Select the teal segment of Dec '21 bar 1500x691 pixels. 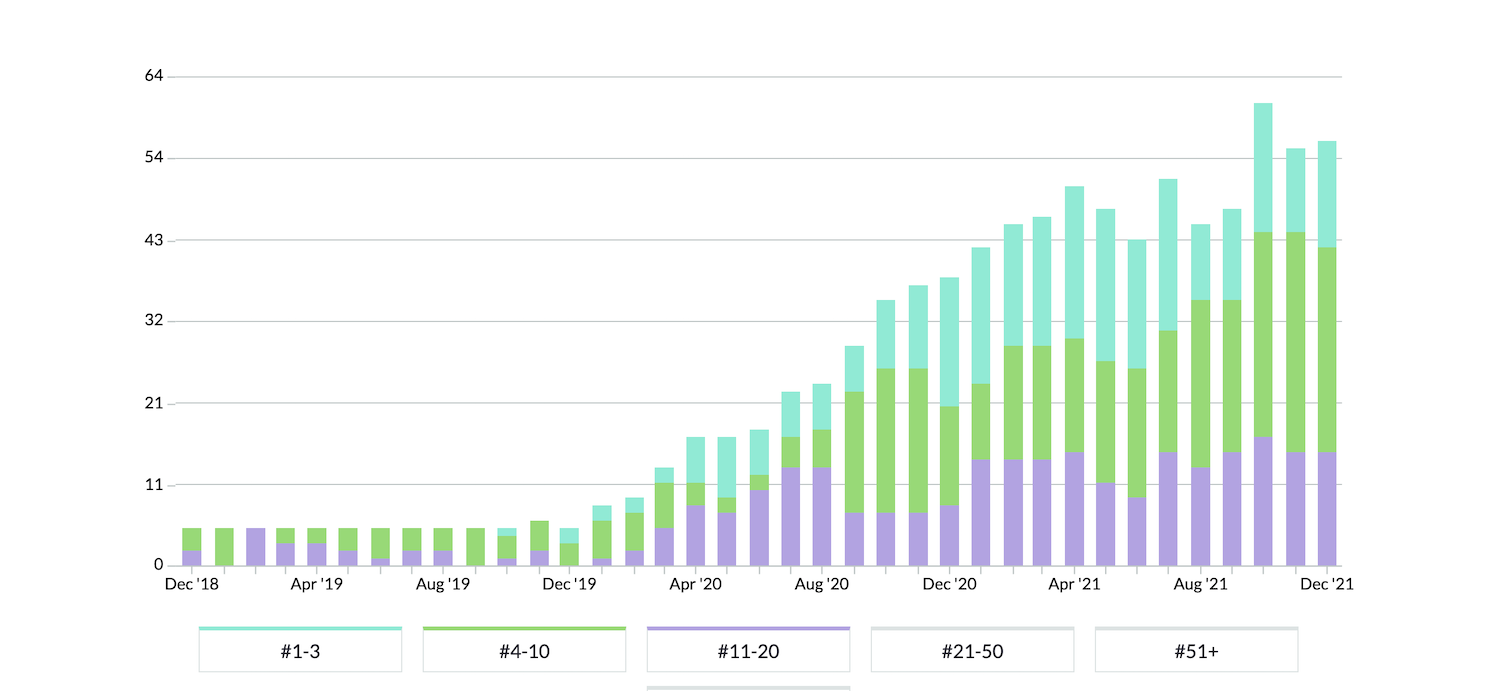point(1327,194)
